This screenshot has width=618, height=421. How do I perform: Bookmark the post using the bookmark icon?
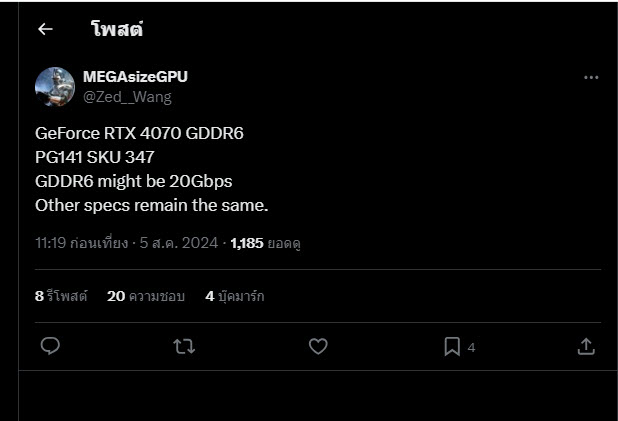point(452,346)
